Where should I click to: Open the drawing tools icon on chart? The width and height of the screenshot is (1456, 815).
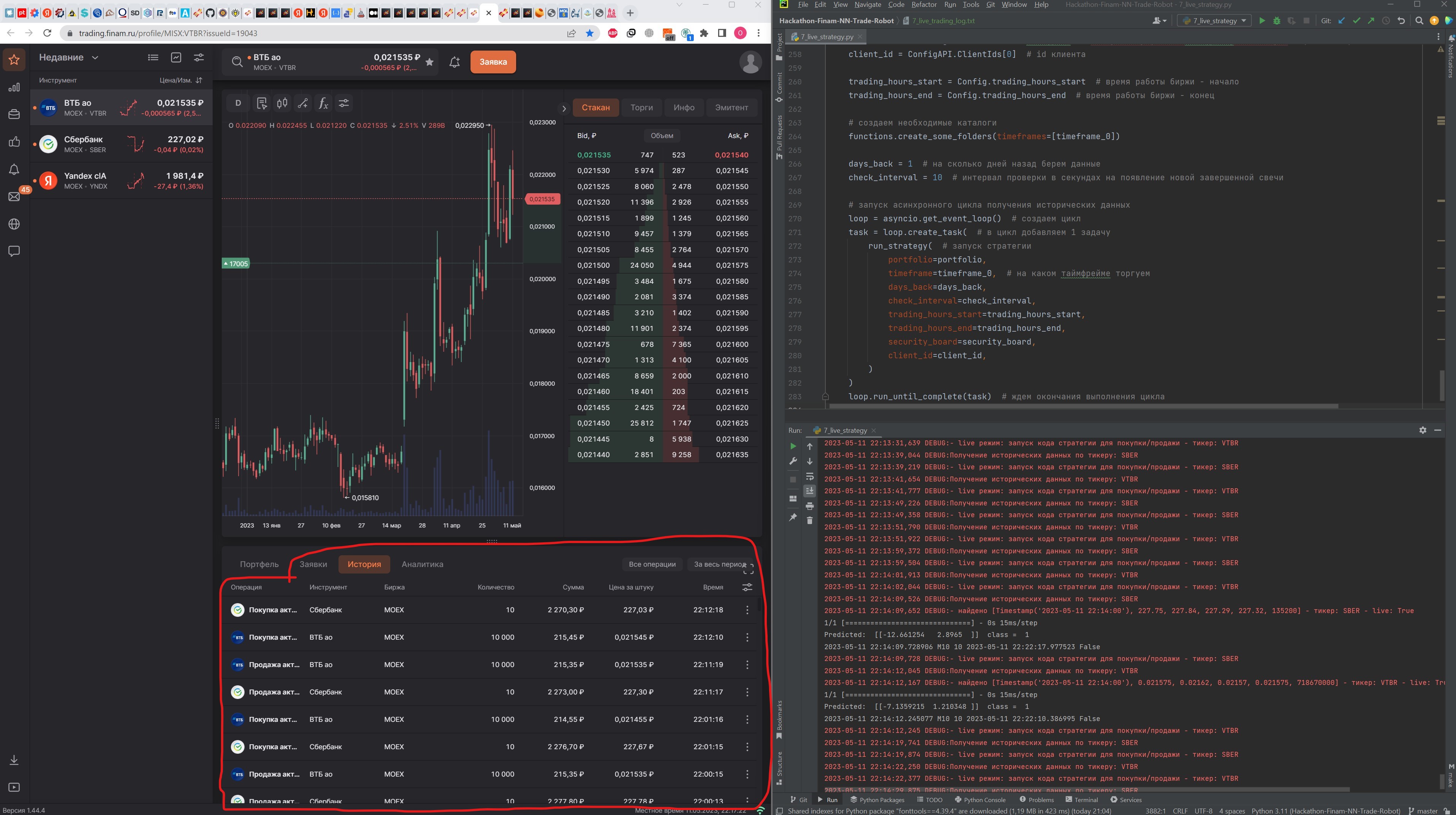pyautogui.click(x=303, y=103)
